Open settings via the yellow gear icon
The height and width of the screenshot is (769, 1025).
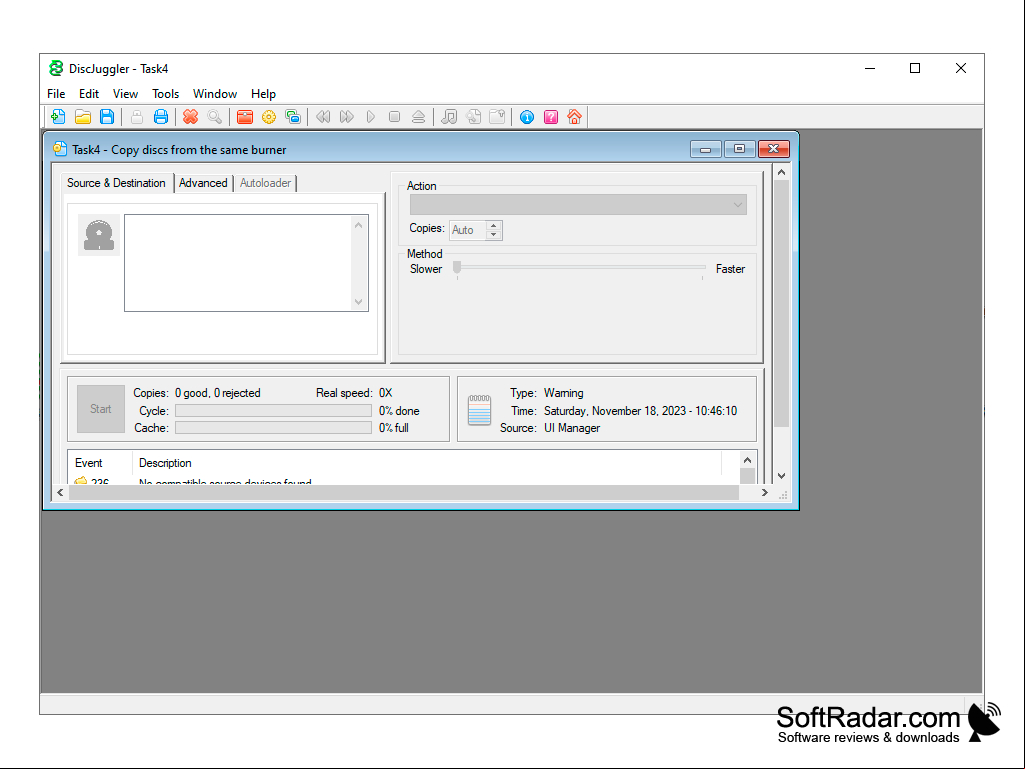click(269, 117)
